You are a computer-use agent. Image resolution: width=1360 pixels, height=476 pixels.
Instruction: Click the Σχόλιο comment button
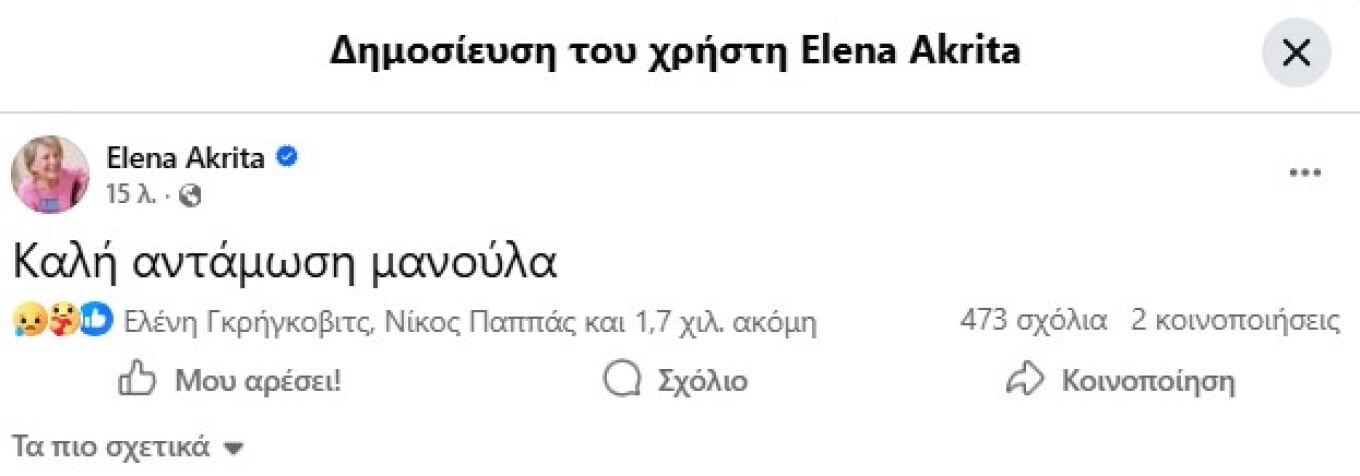[676, 381]
